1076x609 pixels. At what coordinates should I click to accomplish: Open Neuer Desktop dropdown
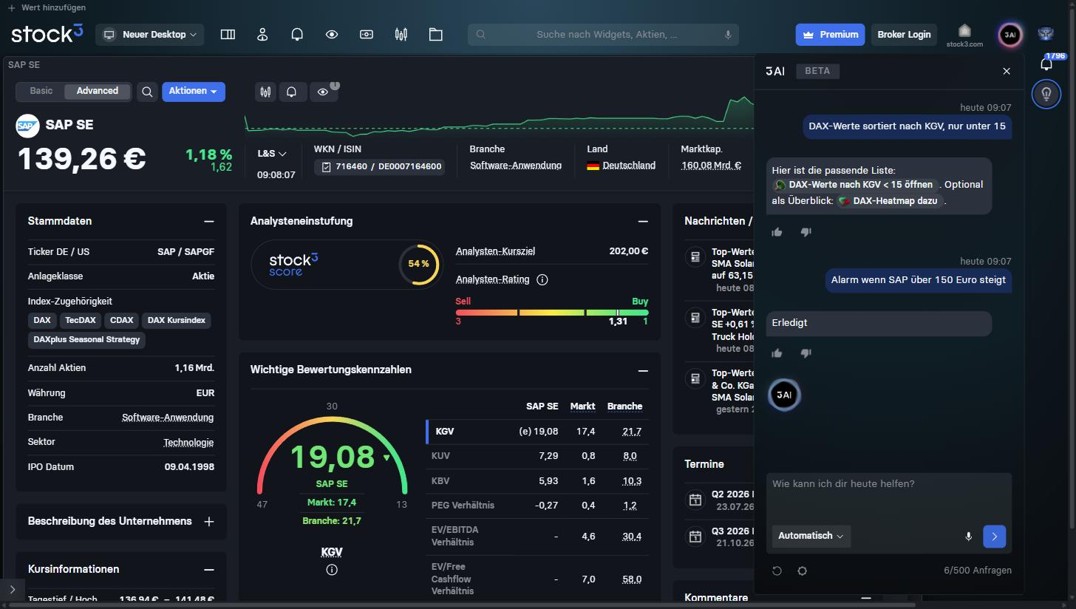pyautogui.click(x=150, y=34)
